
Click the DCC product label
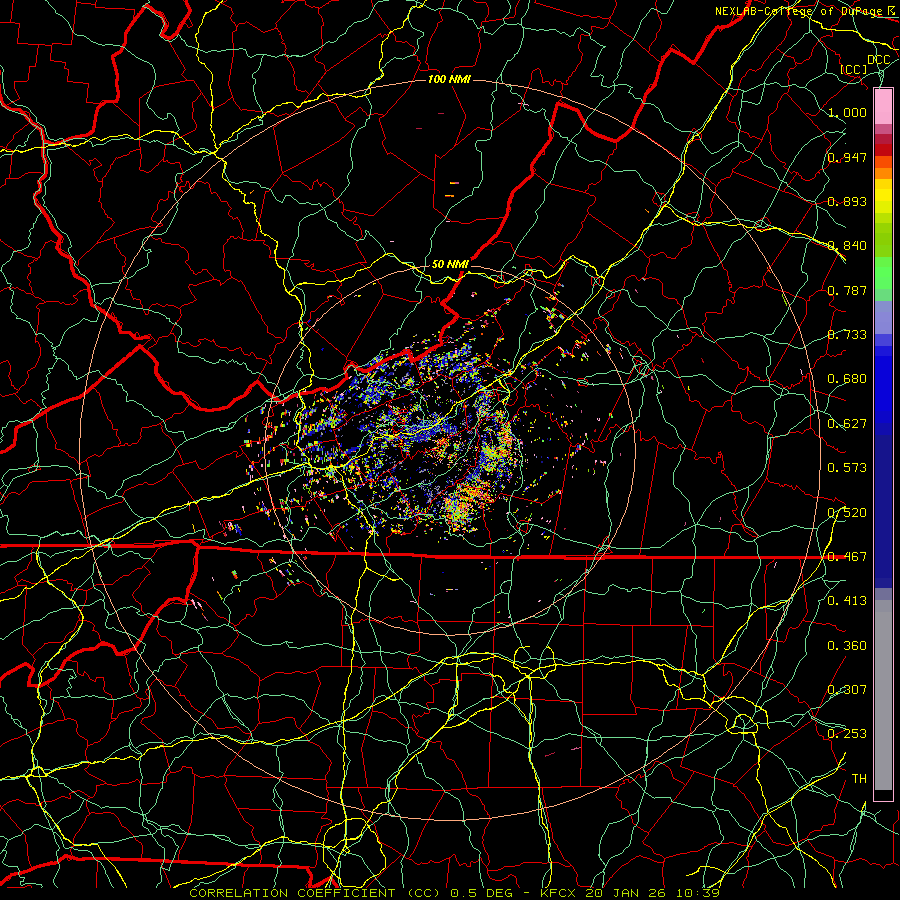click(x=878, y=60)
